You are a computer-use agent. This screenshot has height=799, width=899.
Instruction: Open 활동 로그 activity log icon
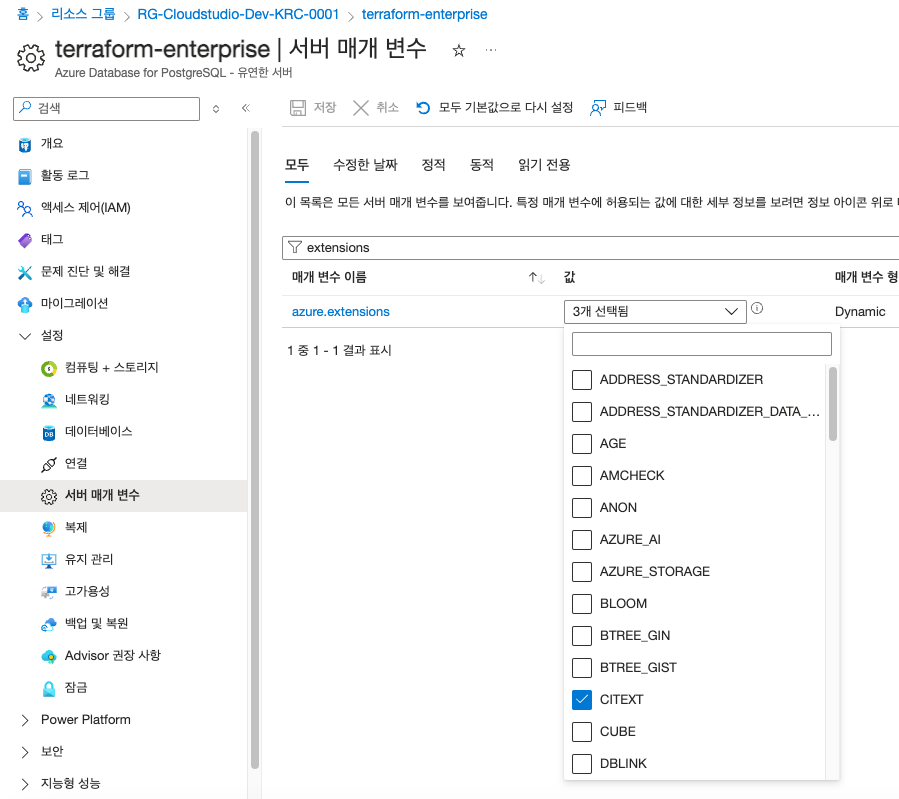(x=25, y=177)
